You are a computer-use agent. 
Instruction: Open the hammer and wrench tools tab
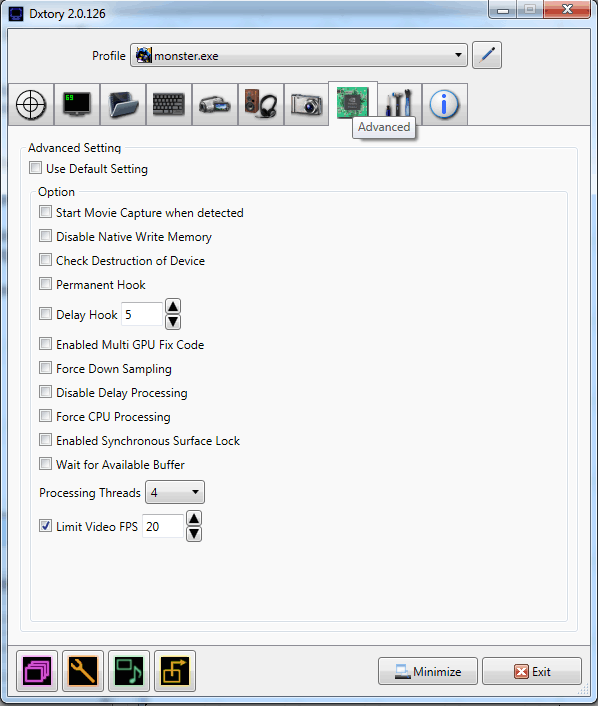tap(399, 104)
